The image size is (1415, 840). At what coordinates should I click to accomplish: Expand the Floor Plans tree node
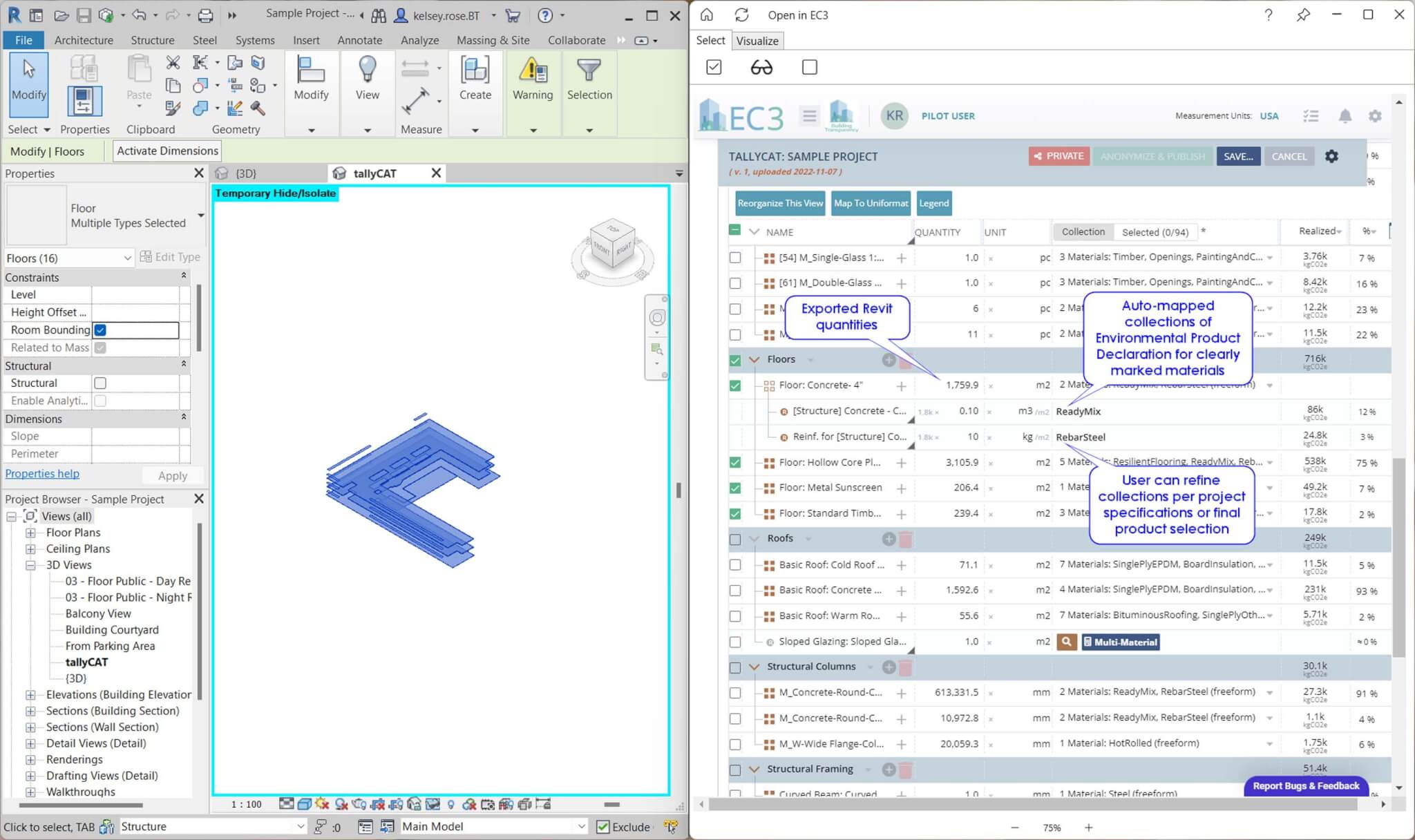click(x=30, y=533)
